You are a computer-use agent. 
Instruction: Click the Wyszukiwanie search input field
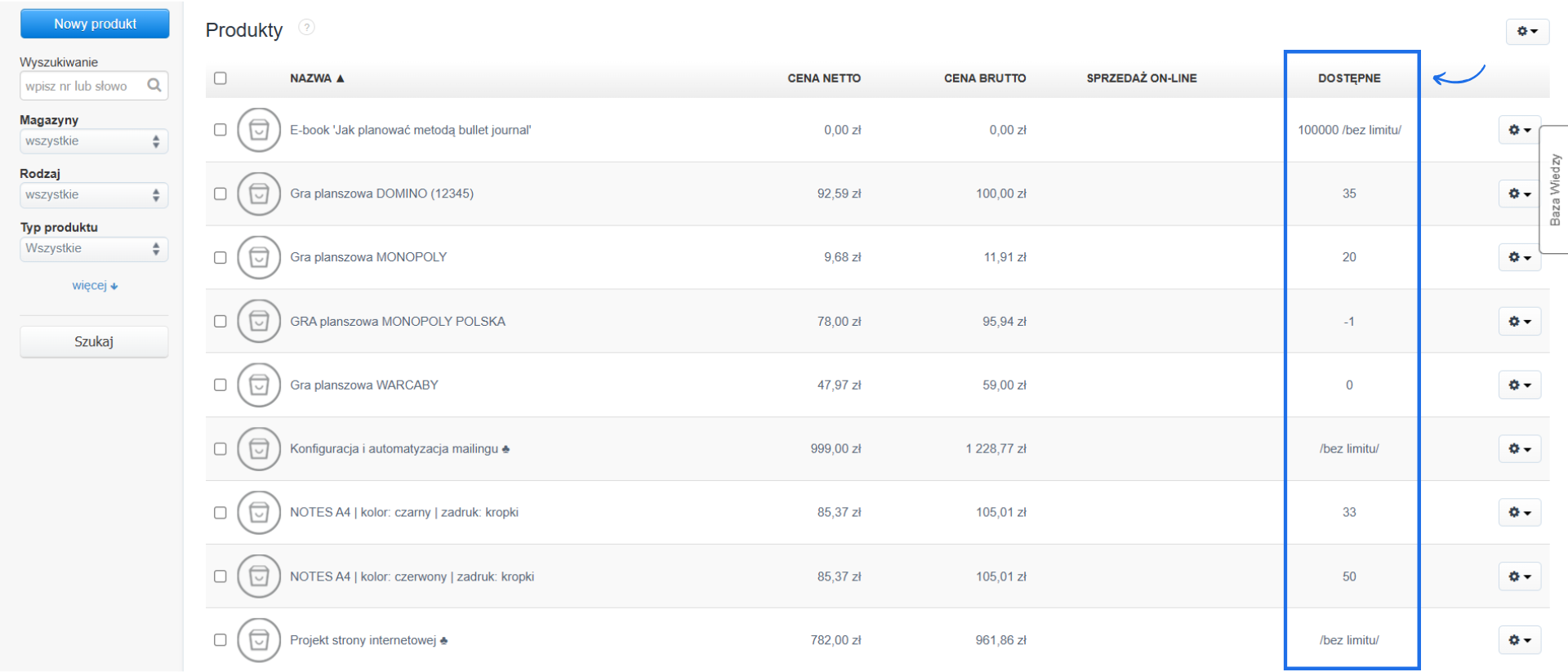click(x=83, y=86)
